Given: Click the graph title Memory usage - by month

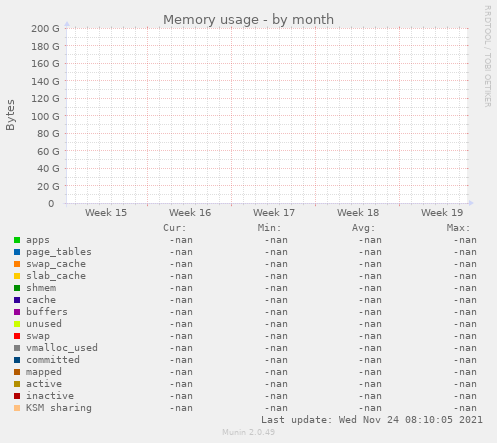Looking at the screenshot, I should click(x=248, y=20).
